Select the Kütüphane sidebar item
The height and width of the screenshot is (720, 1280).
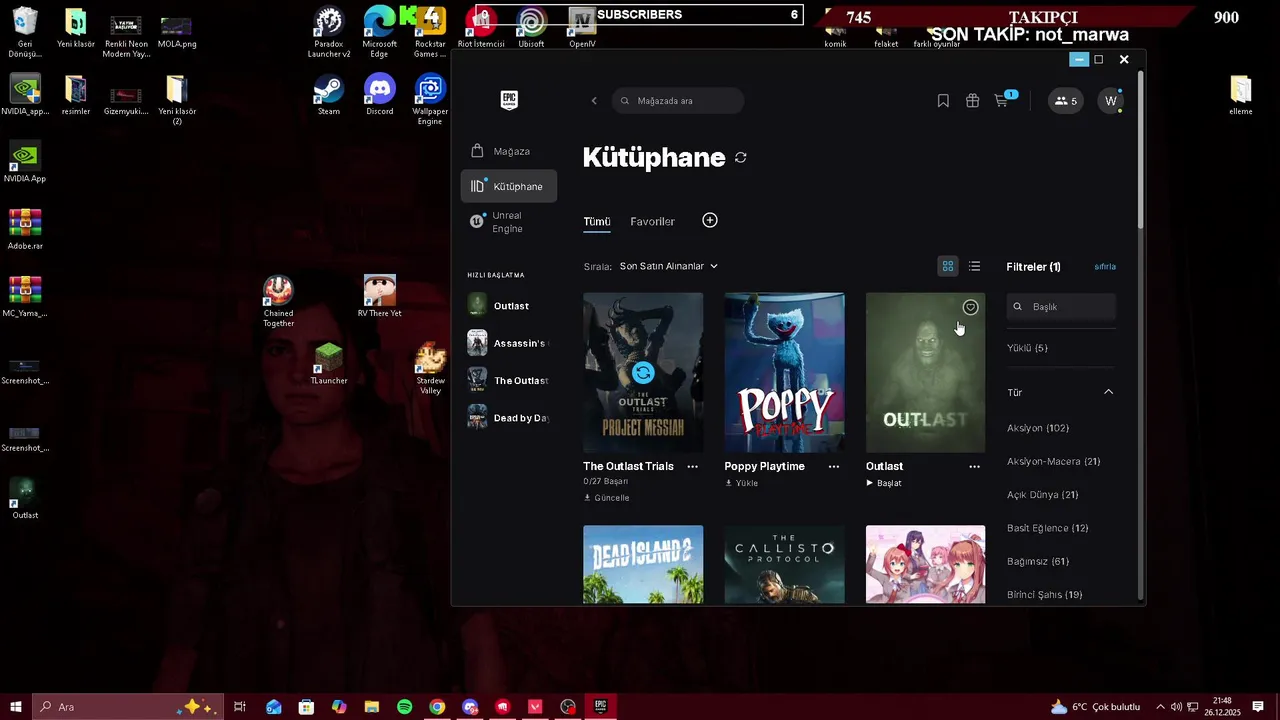click(x=509, y=186)
